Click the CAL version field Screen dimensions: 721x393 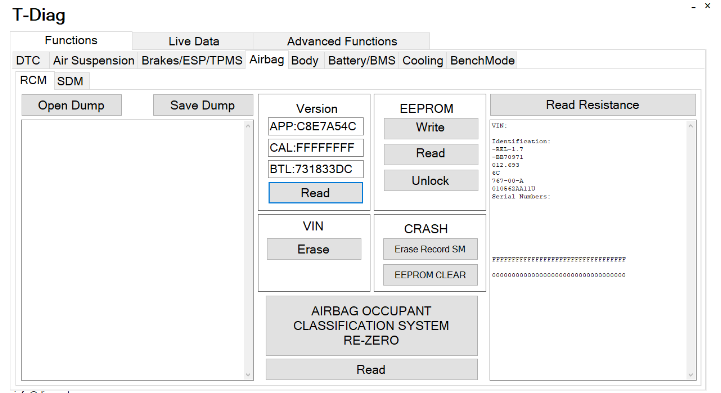click(x=315, y=148)
